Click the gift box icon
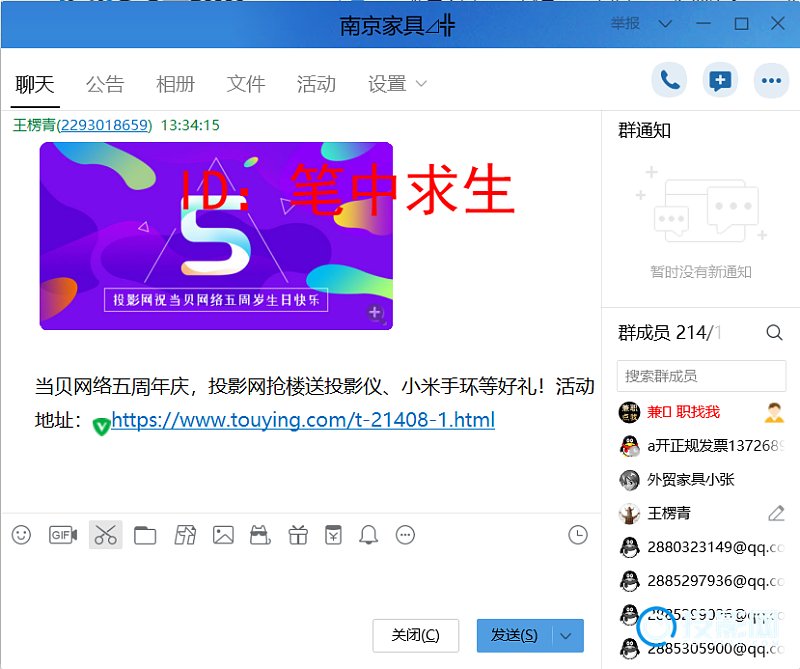This screenshot has width=800, height=669. tap(298, 535)
